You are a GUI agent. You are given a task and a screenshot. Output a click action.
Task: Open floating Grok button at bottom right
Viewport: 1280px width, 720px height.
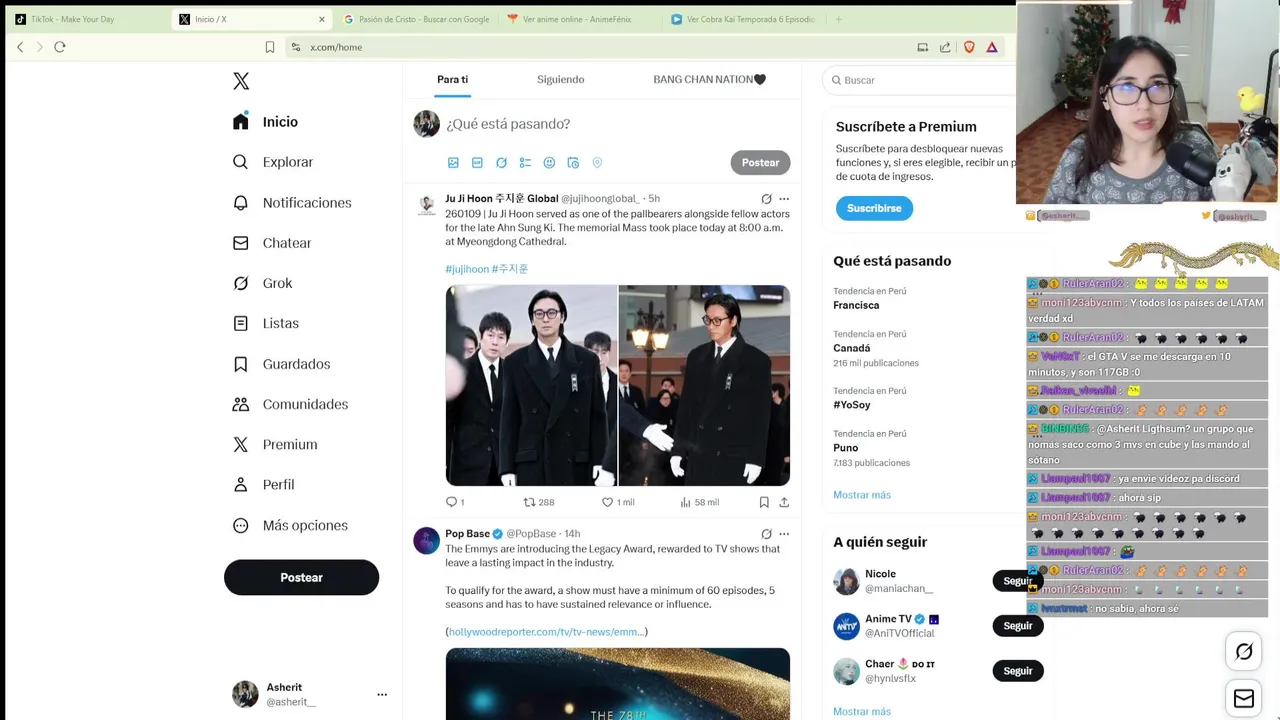(x=1244, y=652)
